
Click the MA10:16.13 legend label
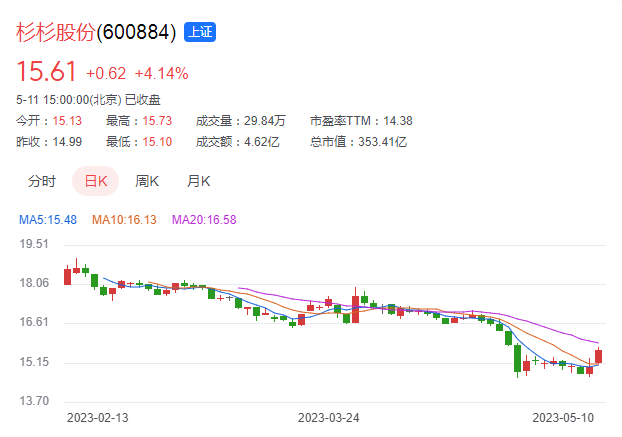point(124,220)
